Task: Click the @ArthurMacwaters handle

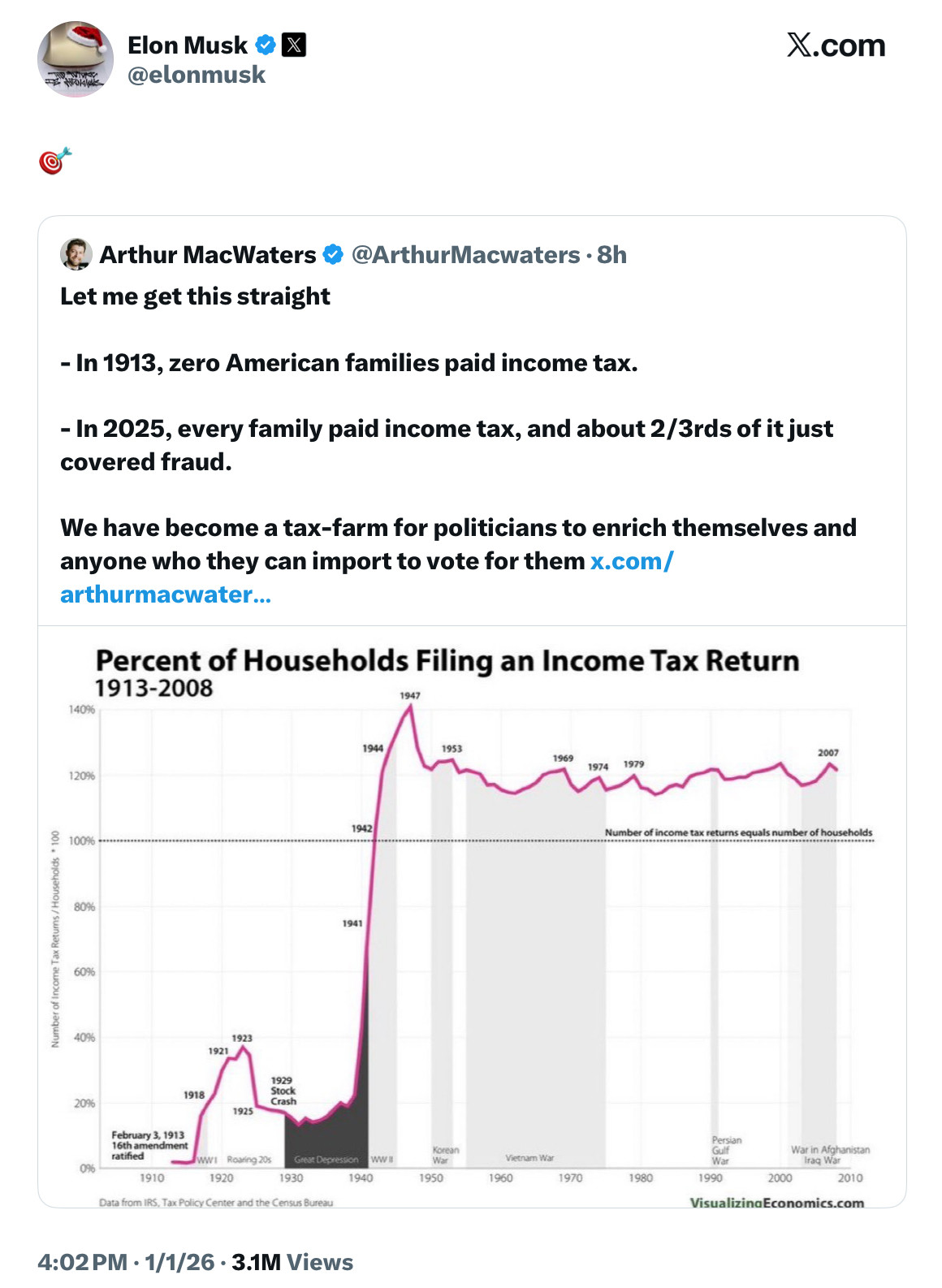Action: [465, 255]
